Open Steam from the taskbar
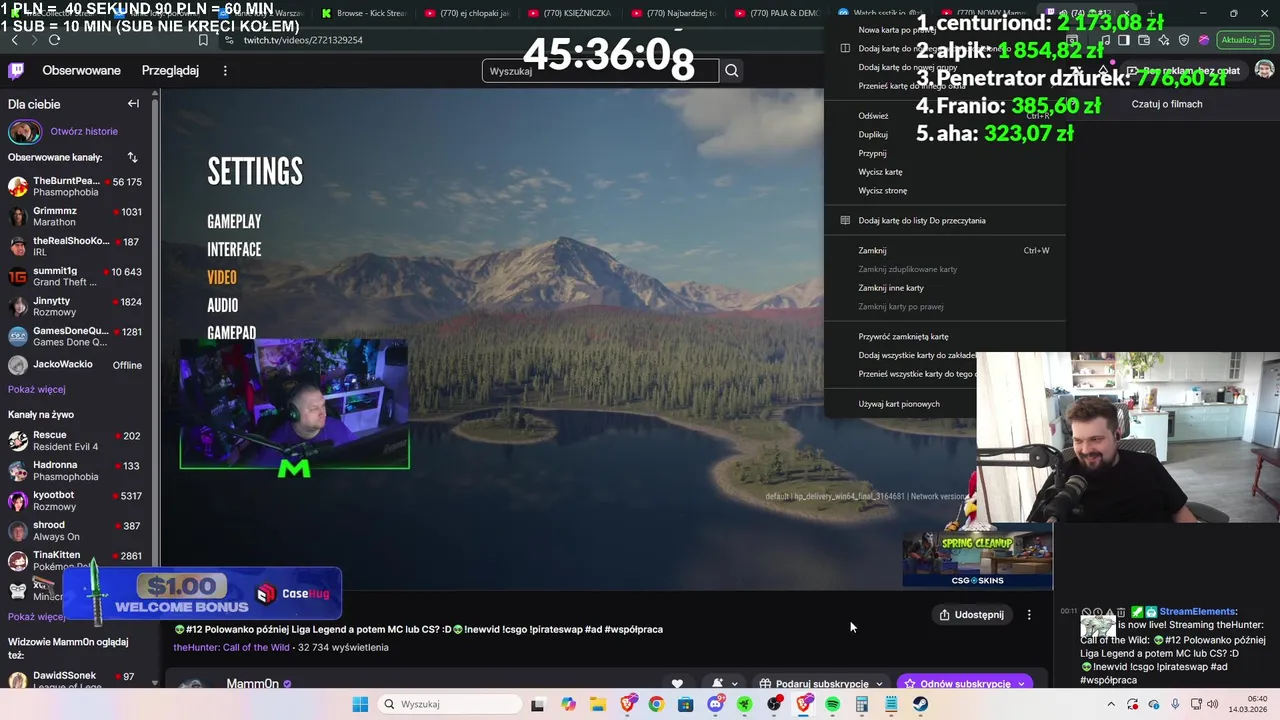The height and width of the screenshot is (720, 1280). (x=920, y=704)
